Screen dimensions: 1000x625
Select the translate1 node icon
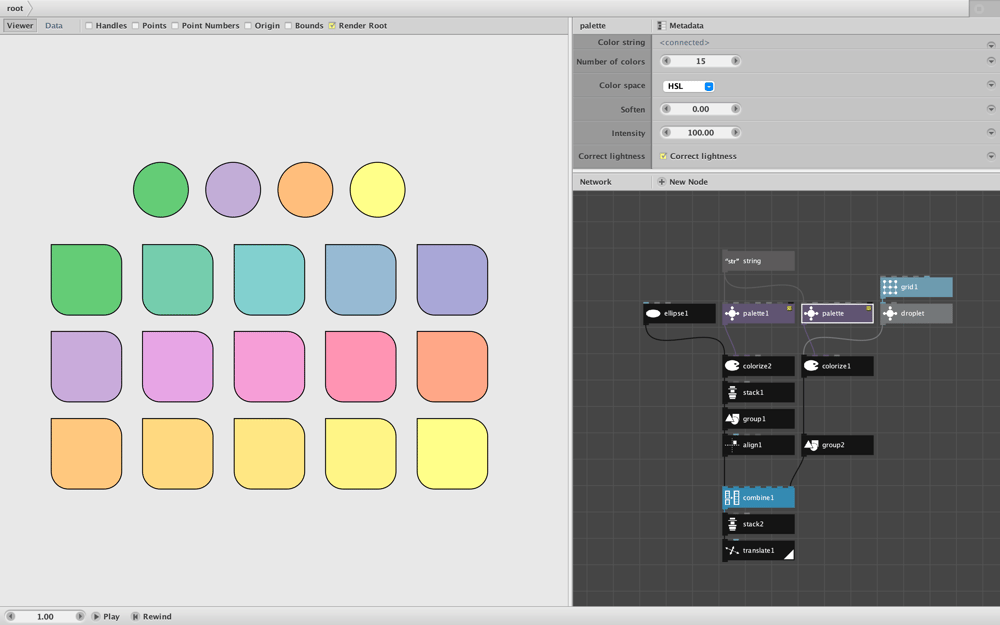coord(732,550)
